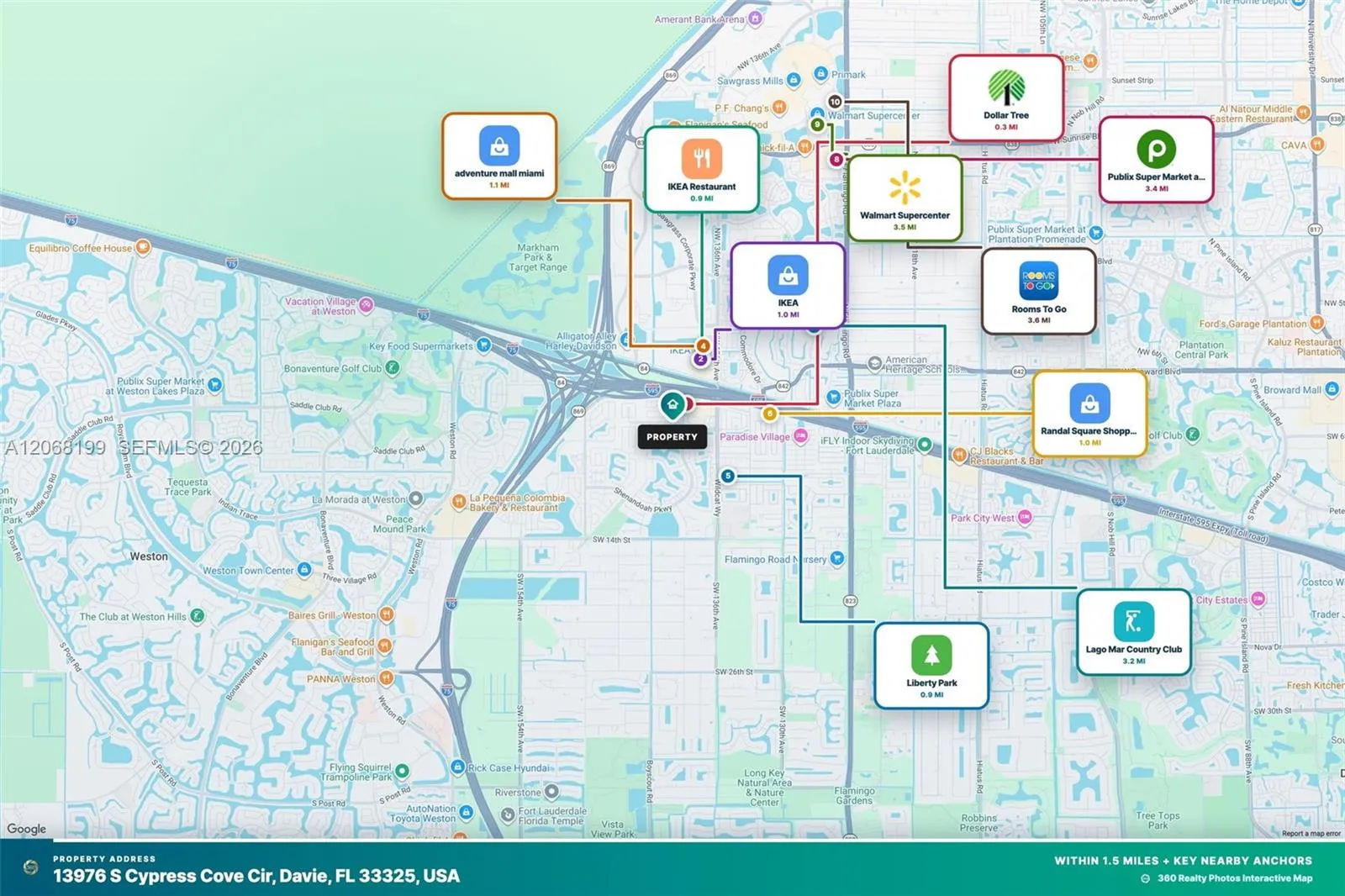Click the Publix Super Market 3.4 MI logo
The height and width of the screenshot is (896, 1345).
[1156, 150]
